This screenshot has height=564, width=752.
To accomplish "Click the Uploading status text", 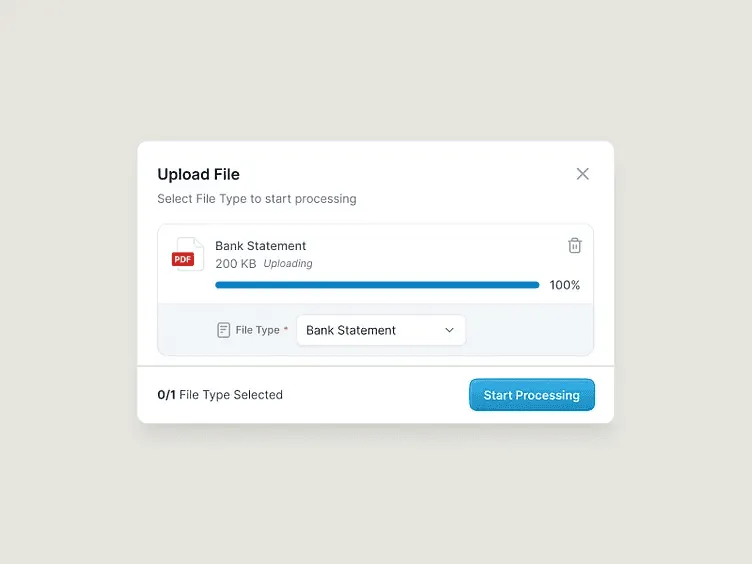I will pos(288,263).
